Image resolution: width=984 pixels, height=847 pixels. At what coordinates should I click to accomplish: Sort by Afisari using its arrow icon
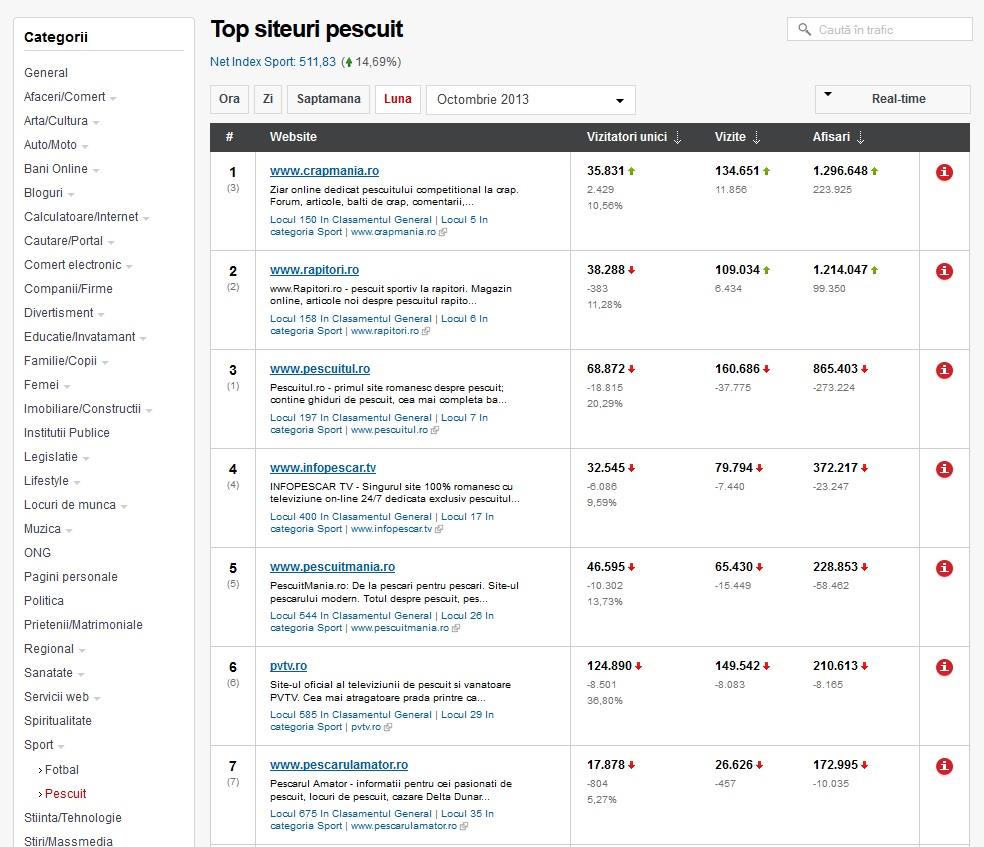coord(860,137)
